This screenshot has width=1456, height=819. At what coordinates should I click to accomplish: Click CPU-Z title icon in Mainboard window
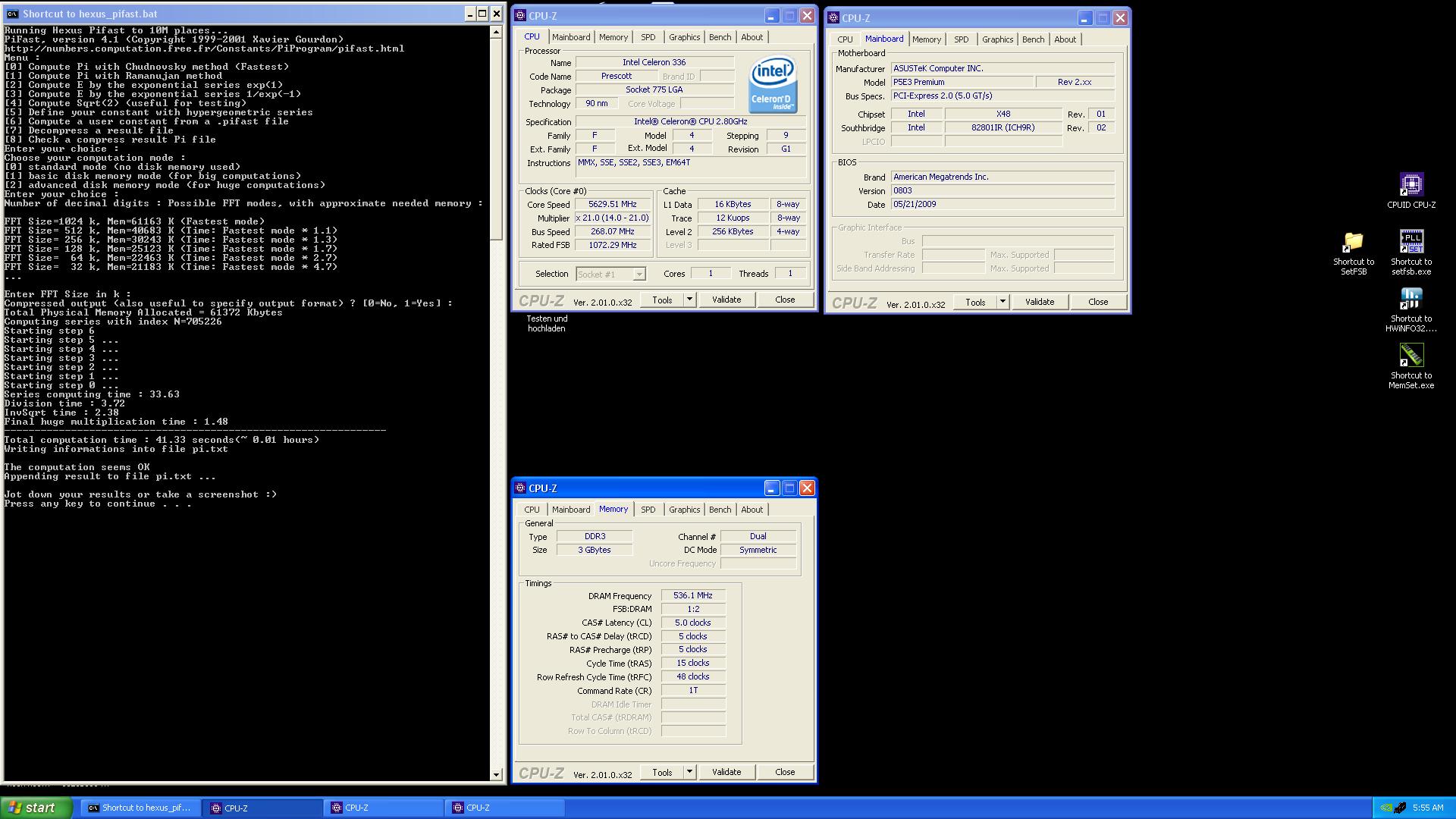click(x=833, y=18)
